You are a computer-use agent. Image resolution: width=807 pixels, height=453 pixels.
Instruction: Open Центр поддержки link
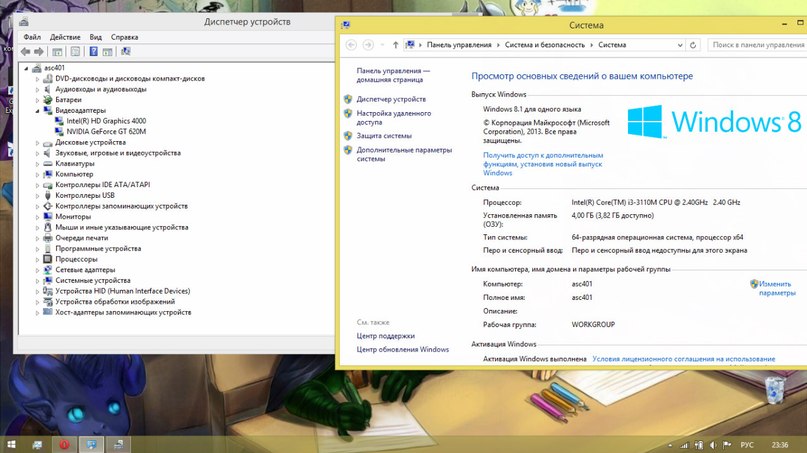[385, 336]
